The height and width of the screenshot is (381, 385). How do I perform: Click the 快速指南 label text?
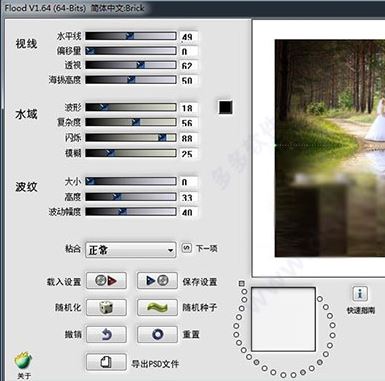pos(361,310)
